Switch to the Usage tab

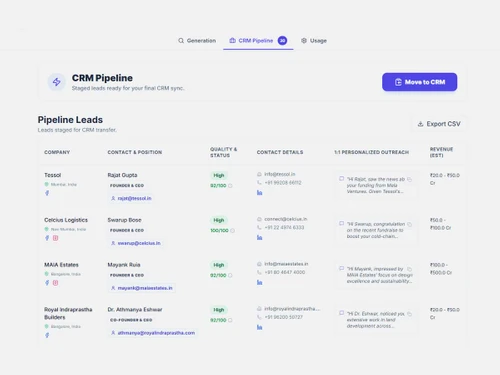click(x=314, y=41)
